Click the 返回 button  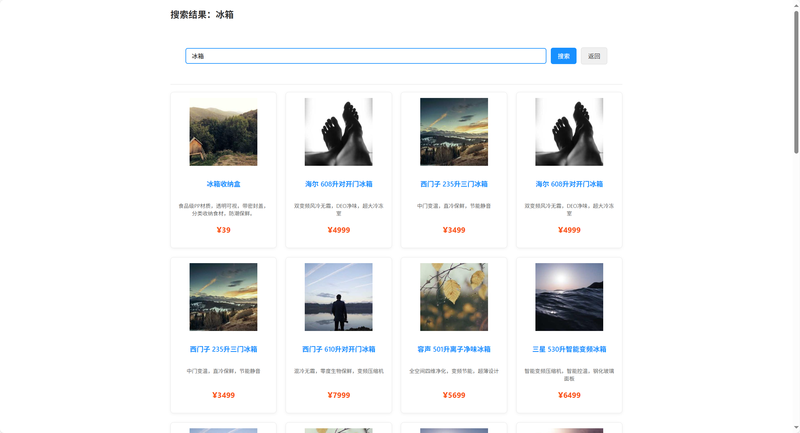pos(594,56)
